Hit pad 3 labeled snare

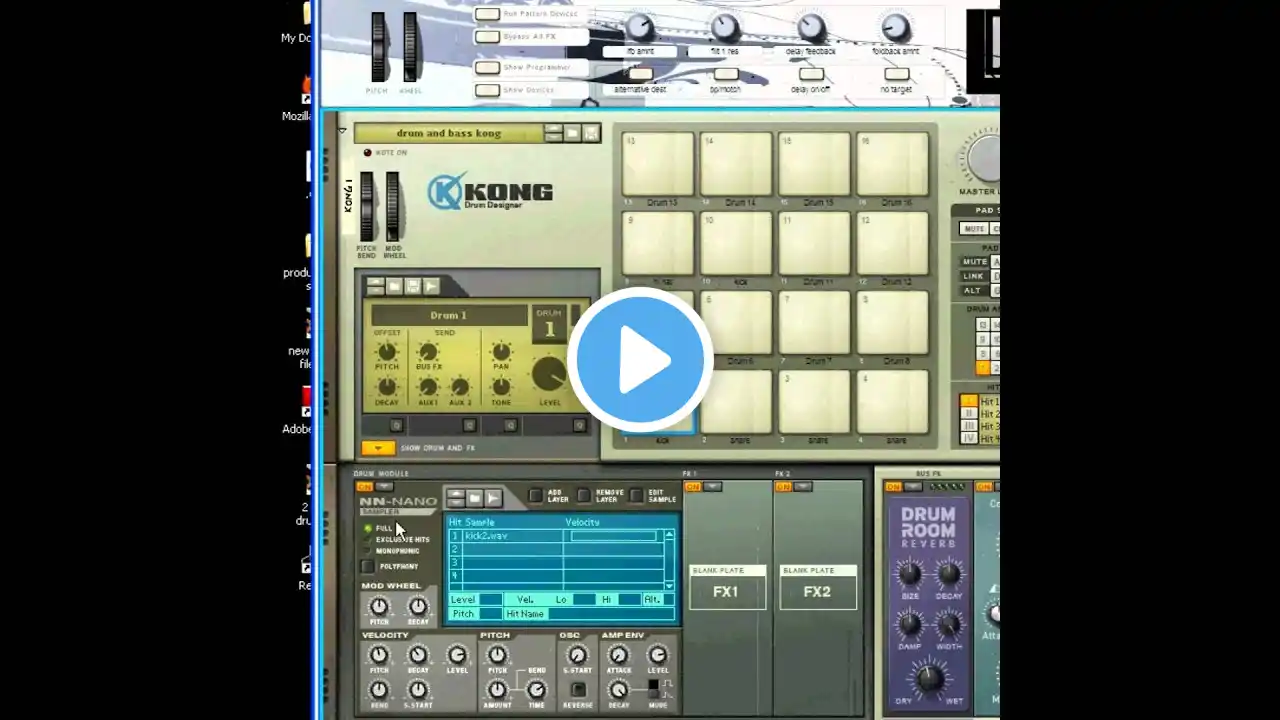815,402
